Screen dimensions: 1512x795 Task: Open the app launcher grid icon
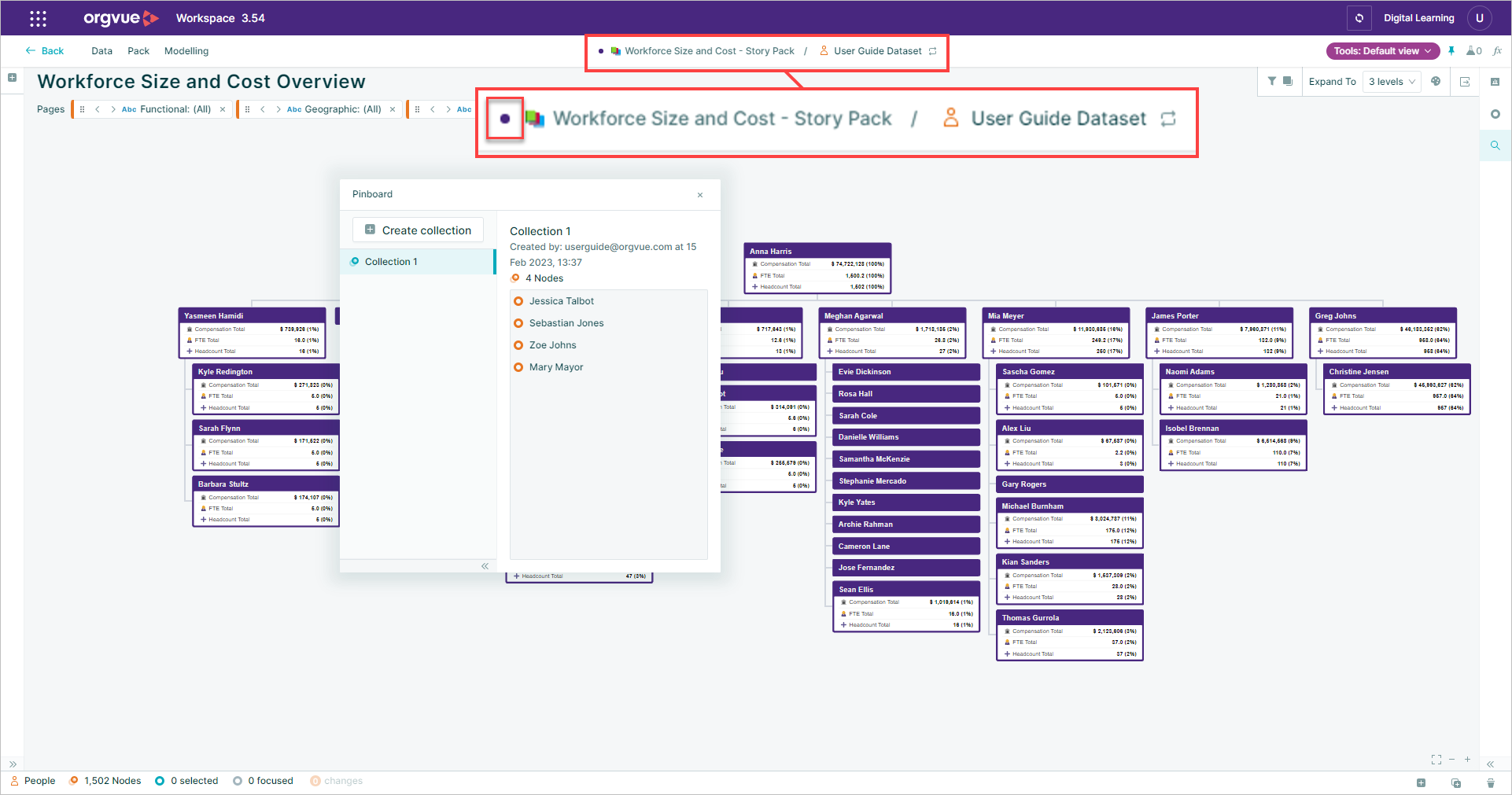(x=38, y=18)
